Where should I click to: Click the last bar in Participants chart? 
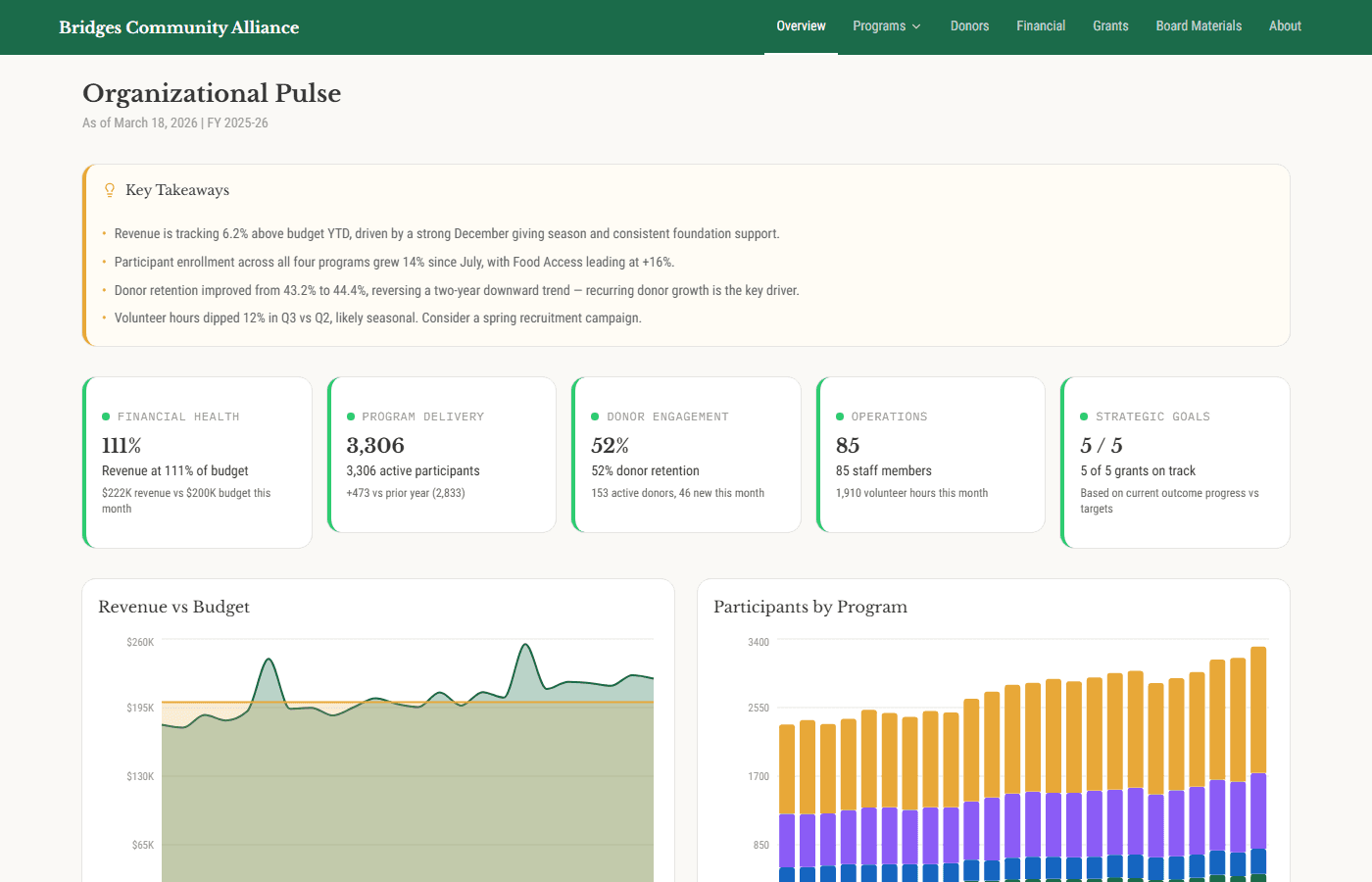click(x=1258, y=764)
